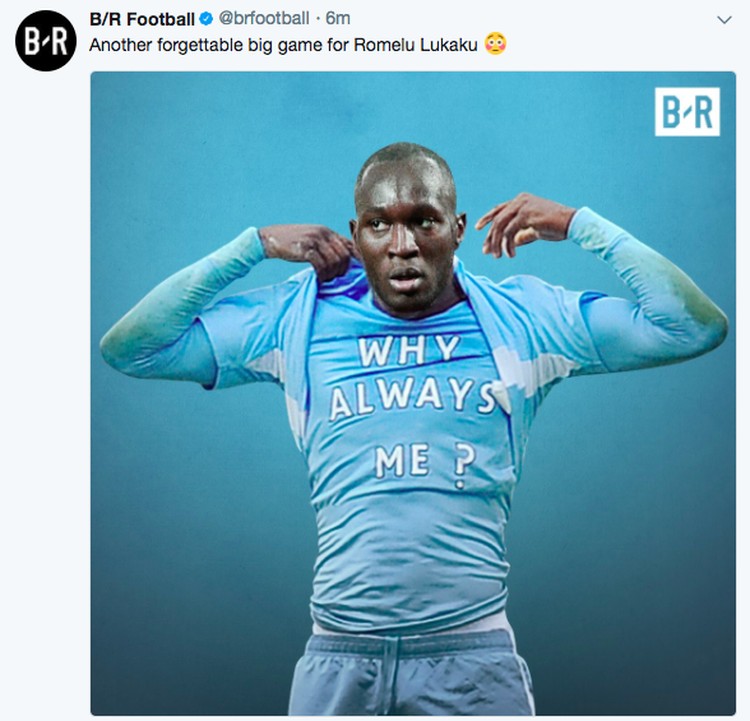Screen dimensions: 750x721
Task: Open the attached tweet image
Action: 413,393
